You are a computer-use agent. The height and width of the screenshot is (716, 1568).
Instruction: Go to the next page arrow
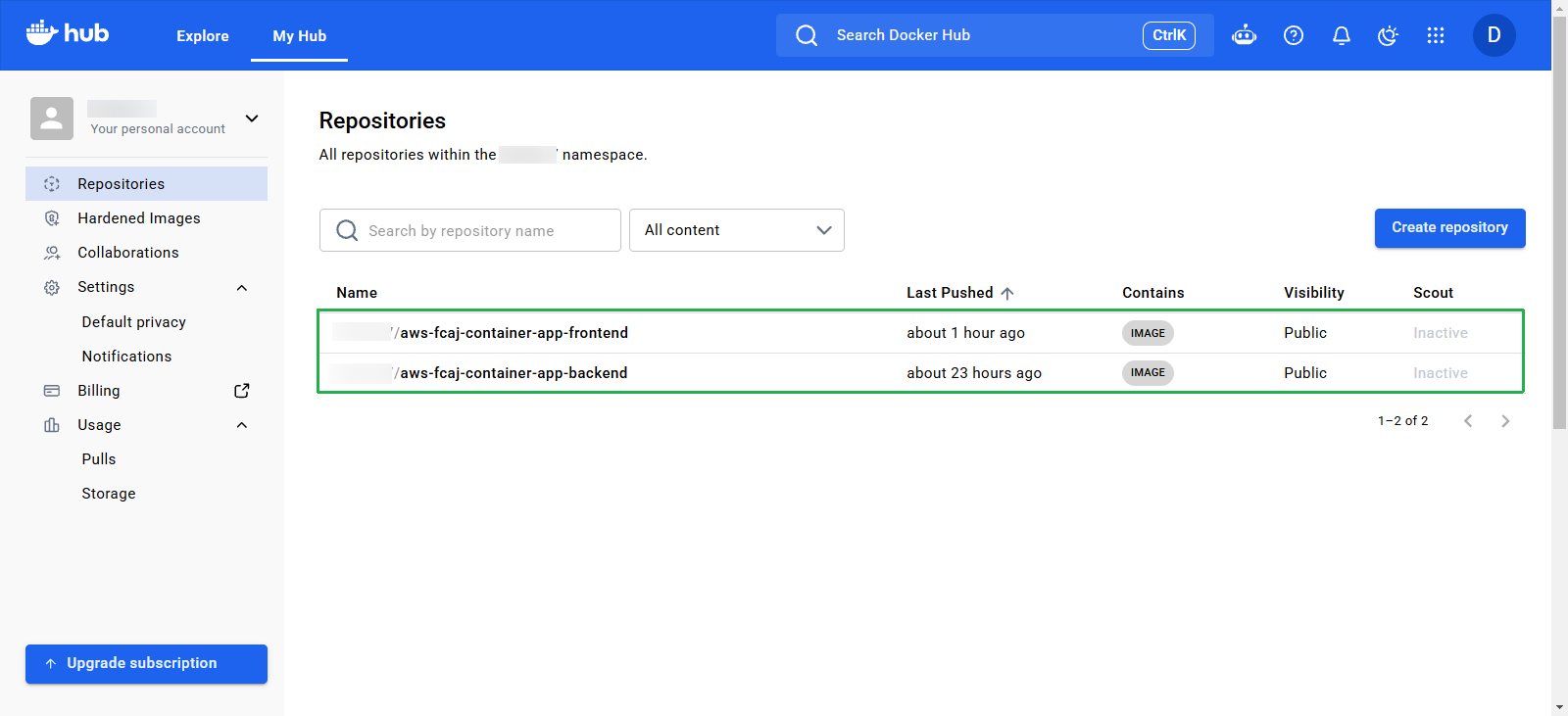[1505, 421]
